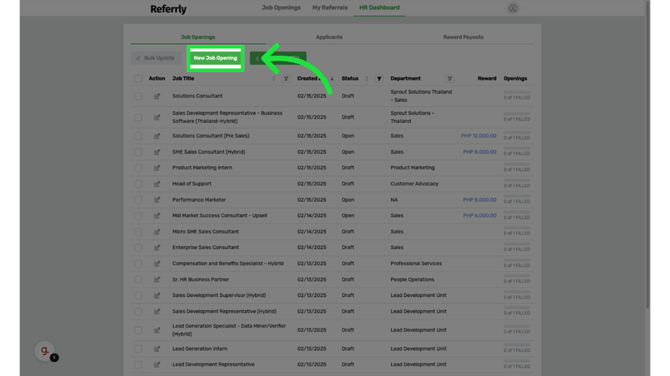Check the Enterprise Sales Consultant checkbox
The image size is (670, 376).
pyautogui.click(x=138, y=247)
